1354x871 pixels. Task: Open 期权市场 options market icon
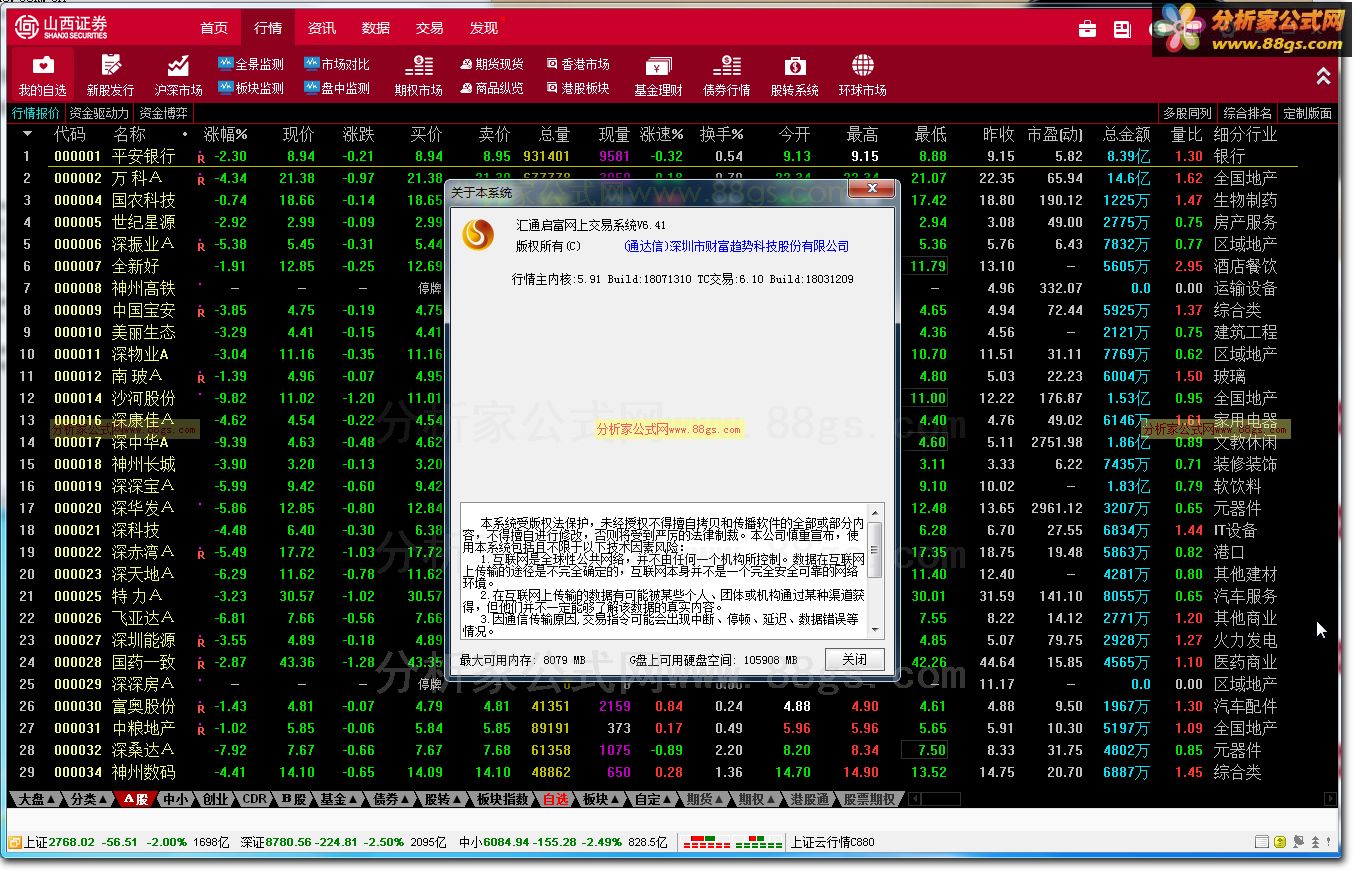(x=418, y=76)
